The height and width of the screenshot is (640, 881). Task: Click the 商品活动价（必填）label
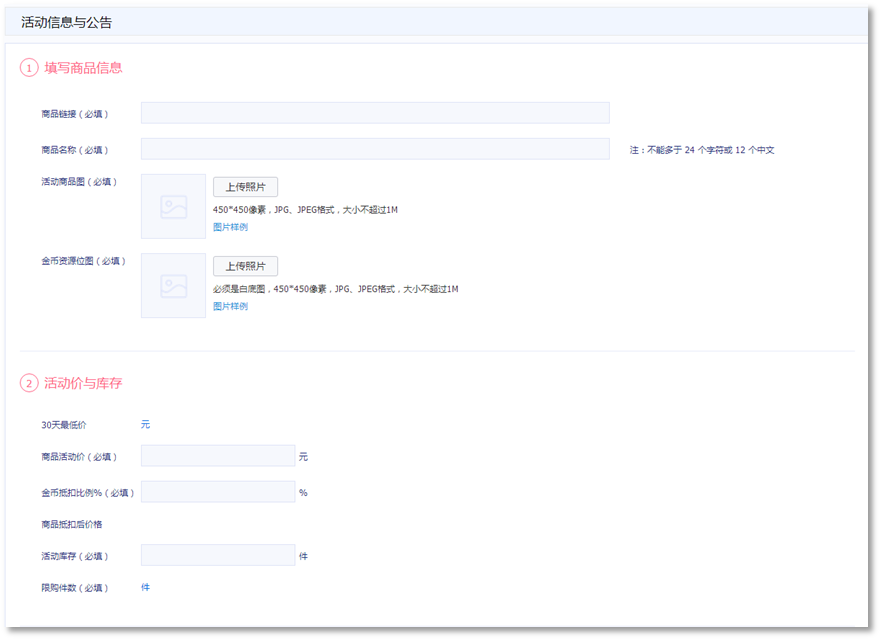click(79, 457)
